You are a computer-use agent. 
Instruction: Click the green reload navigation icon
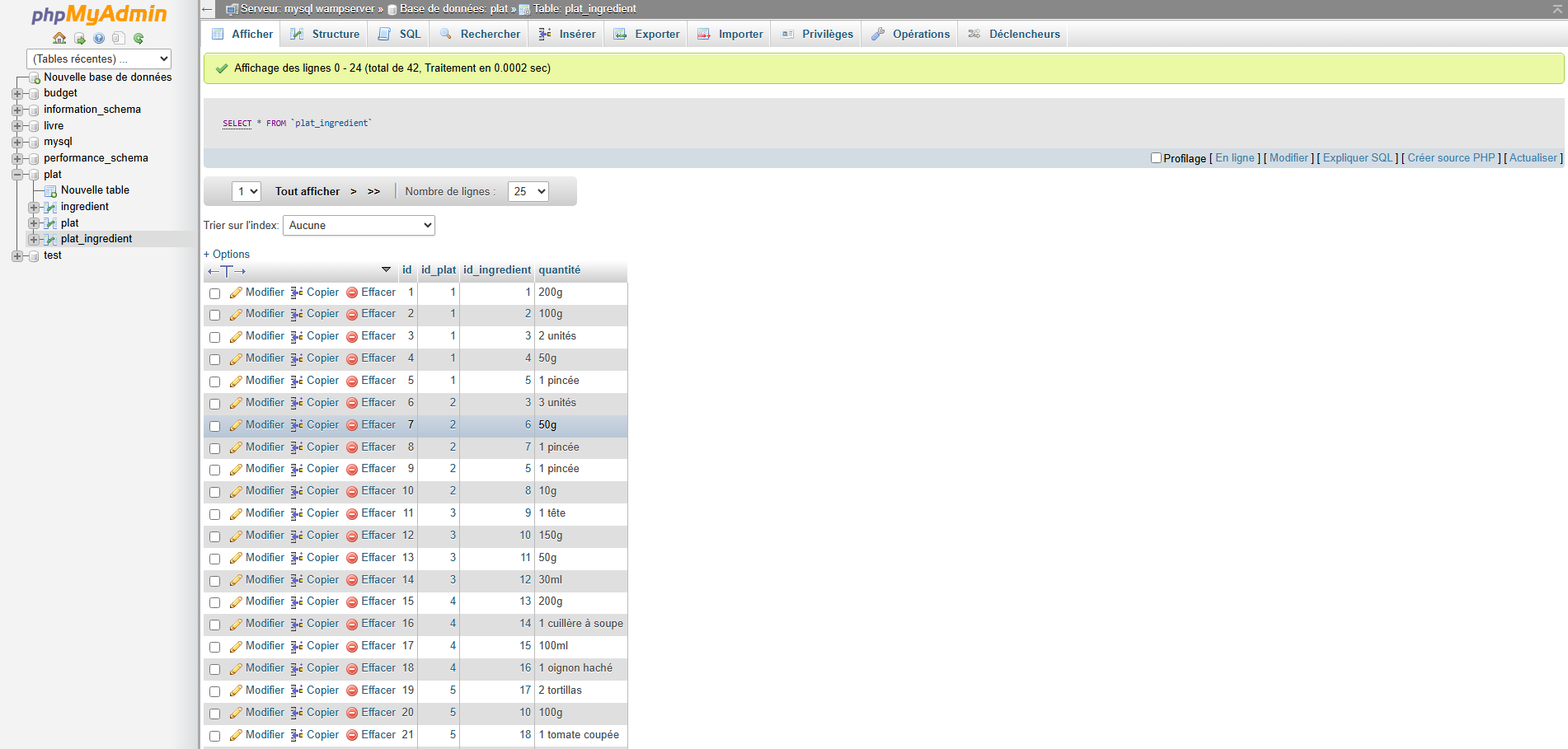click(x=138, y=38)
